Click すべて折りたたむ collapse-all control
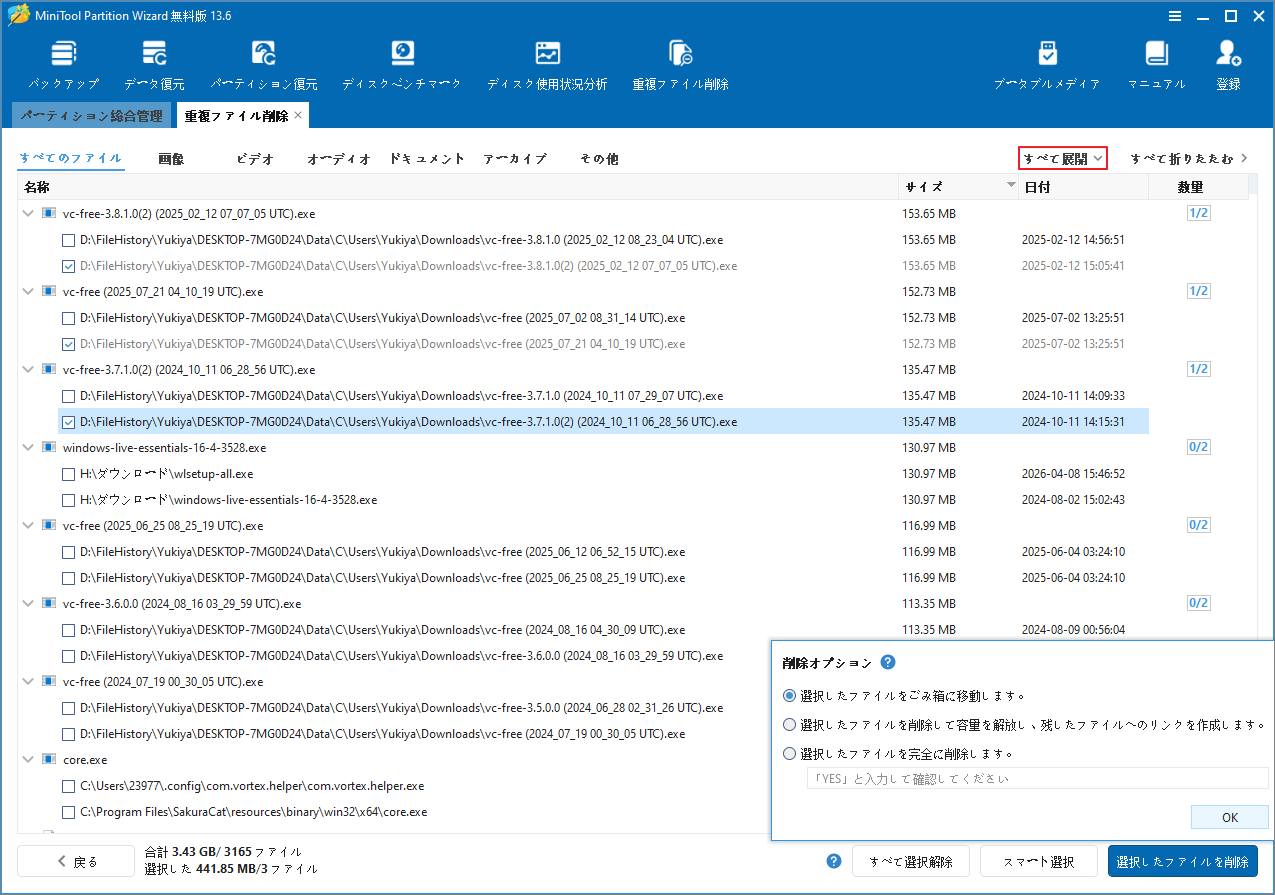Image resolution: width=1275 pixels, height=895 pixels. (x=1188, y=158)
